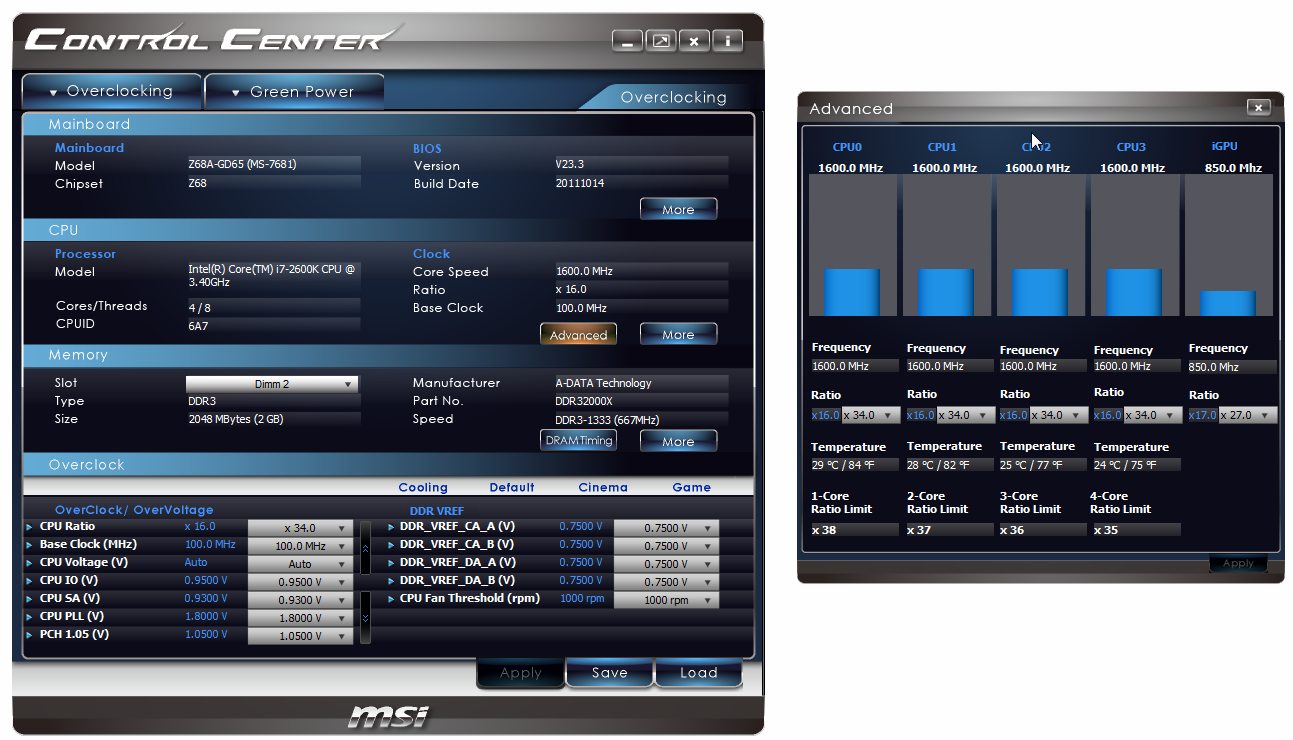Click the Advanced button in CPU section
The image size is (1293, 740).
tap(578, 334)
